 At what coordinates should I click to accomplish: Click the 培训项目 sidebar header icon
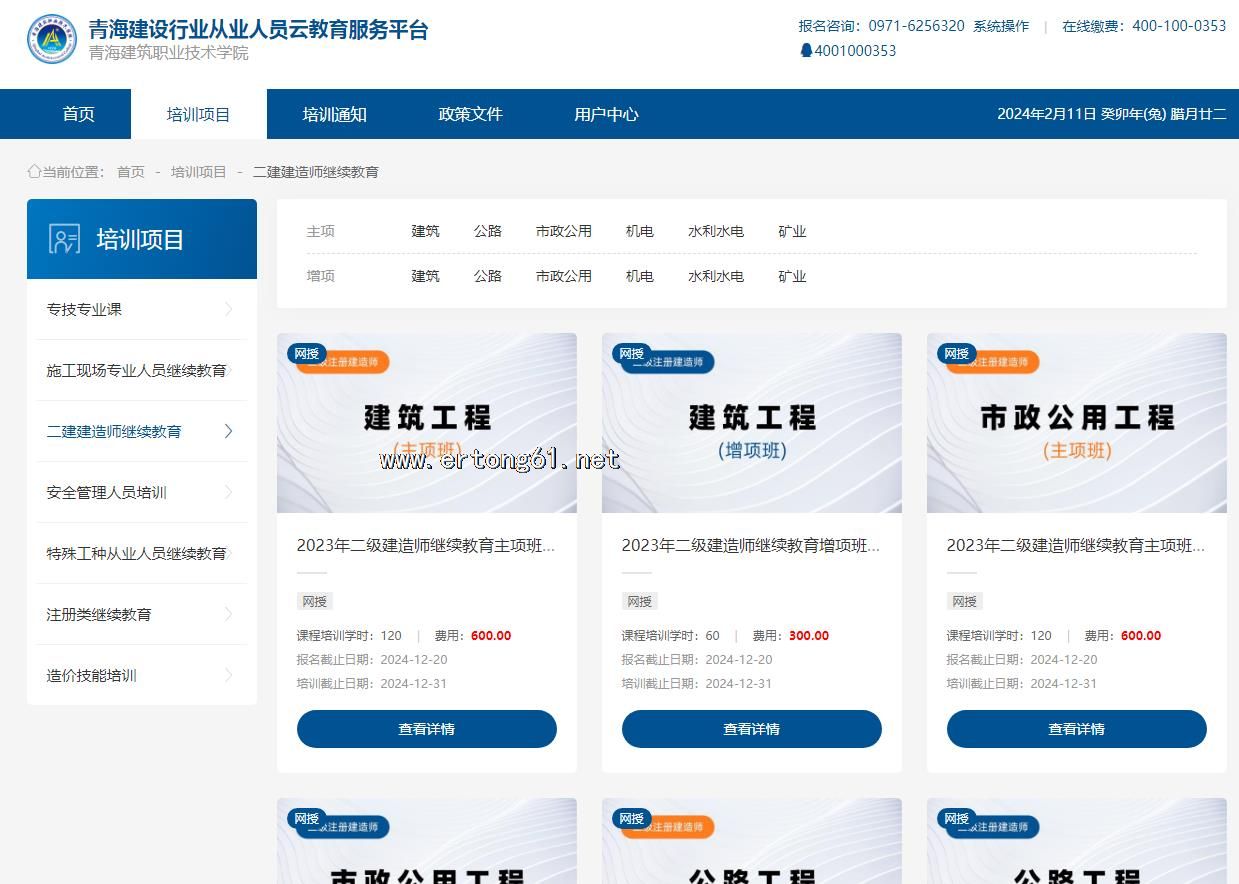click(x=64, y=239)
